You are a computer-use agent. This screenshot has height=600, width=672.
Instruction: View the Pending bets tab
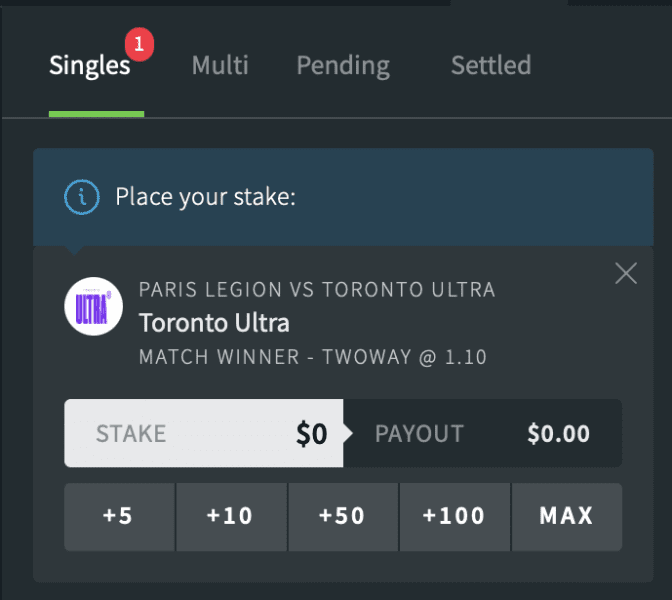(343, 66)
